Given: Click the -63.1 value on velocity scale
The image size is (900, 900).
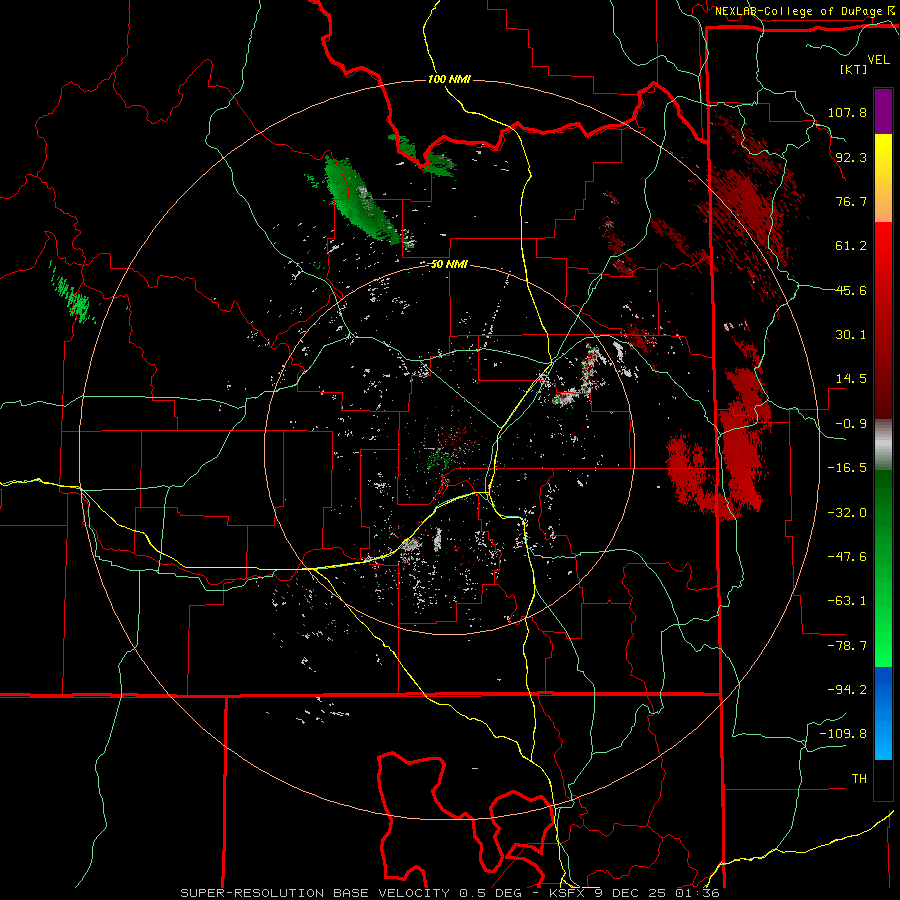Looking at the screenshot, I should coord(847,601).
